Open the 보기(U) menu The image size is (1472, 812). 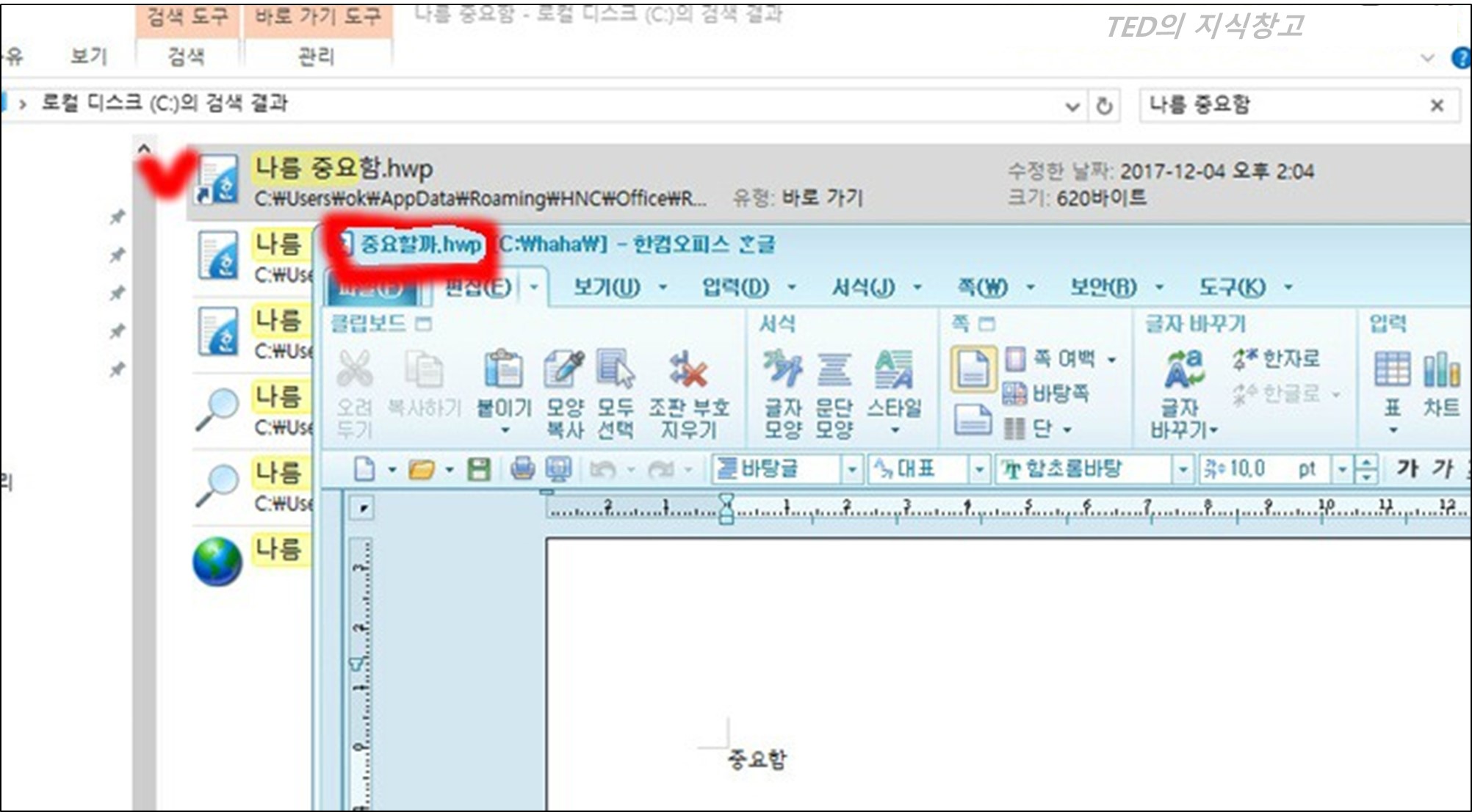(607, 287)
